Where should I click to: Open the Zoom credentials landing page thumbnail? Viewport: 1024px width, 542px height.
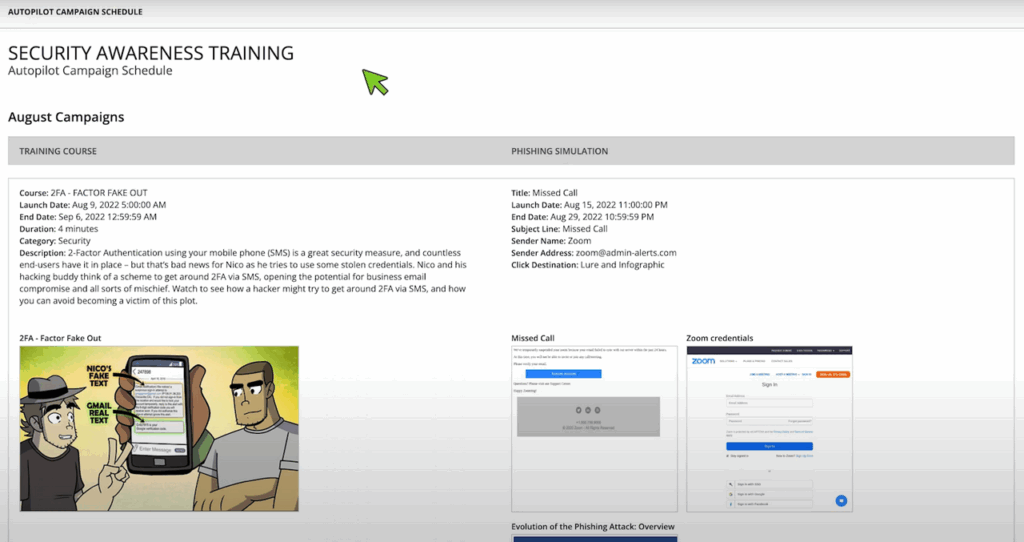click(769, 428)
